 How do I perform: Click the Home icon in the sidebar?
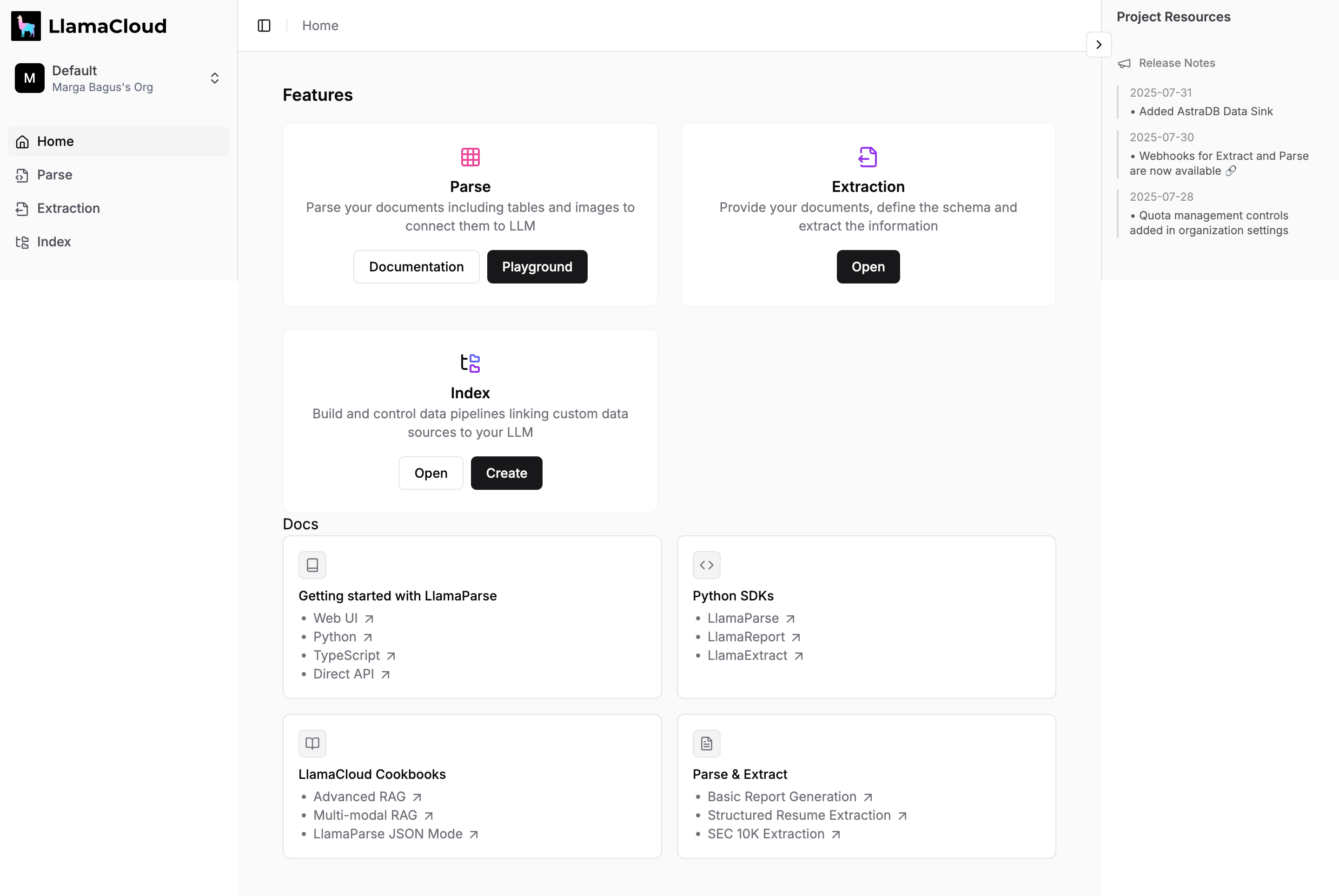tap(22, 141)
